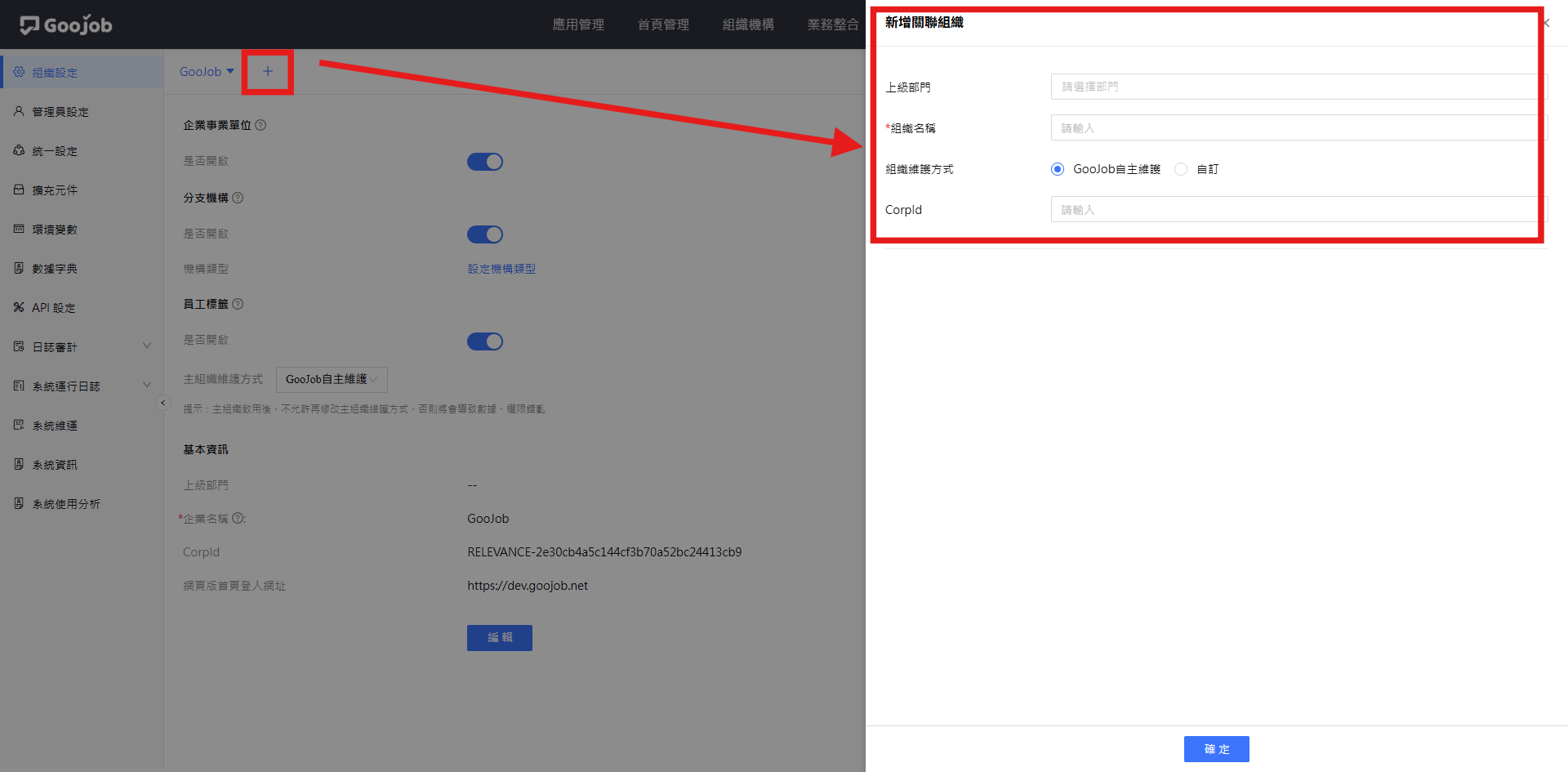Show help for 分支機構 question icon
The width and height of the screenshot is (1568, 772).
point(238,198)
